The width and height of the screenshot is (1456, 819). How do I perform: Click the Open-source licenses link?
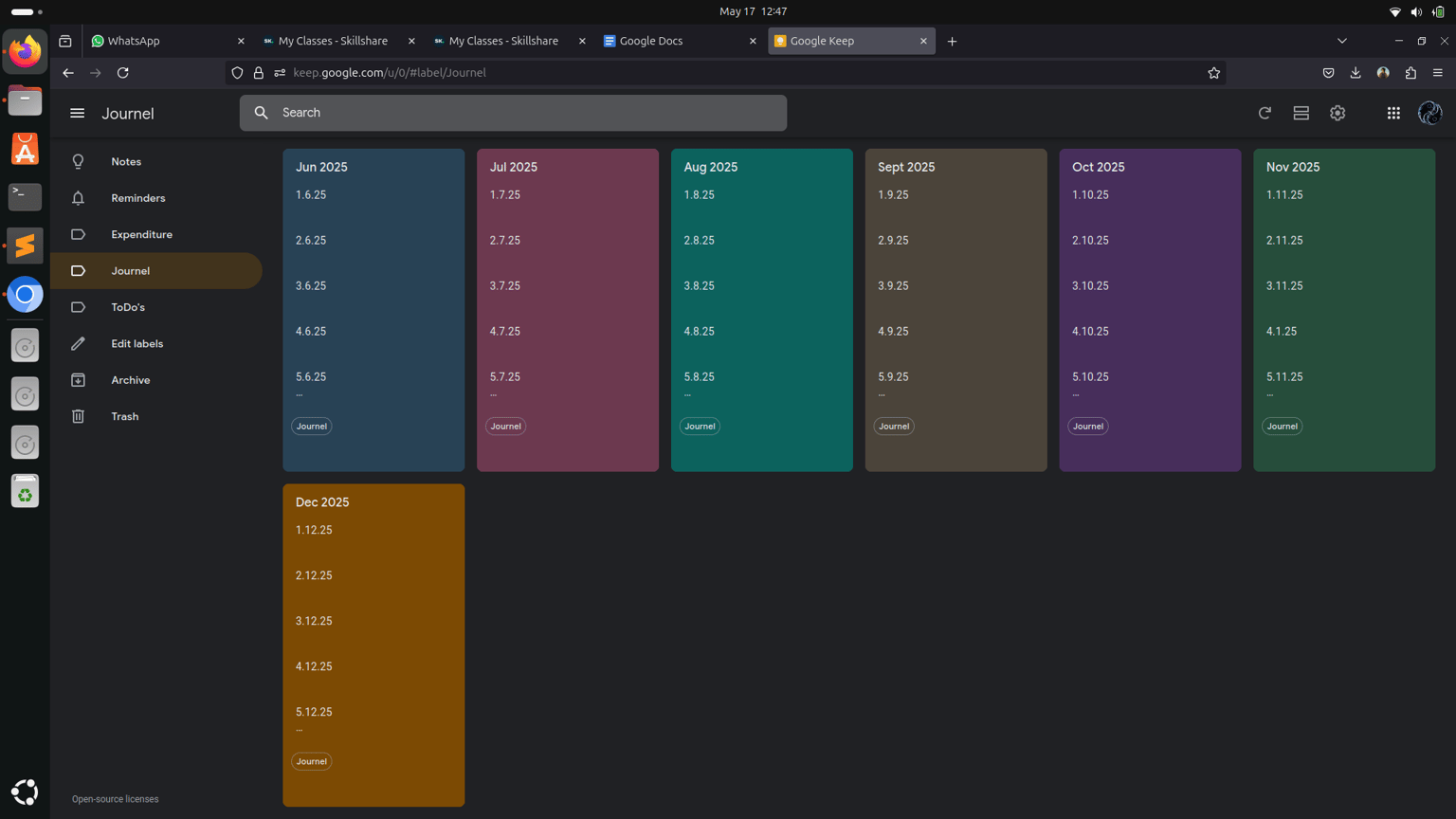pyautogui.click(x=116, y=799)
